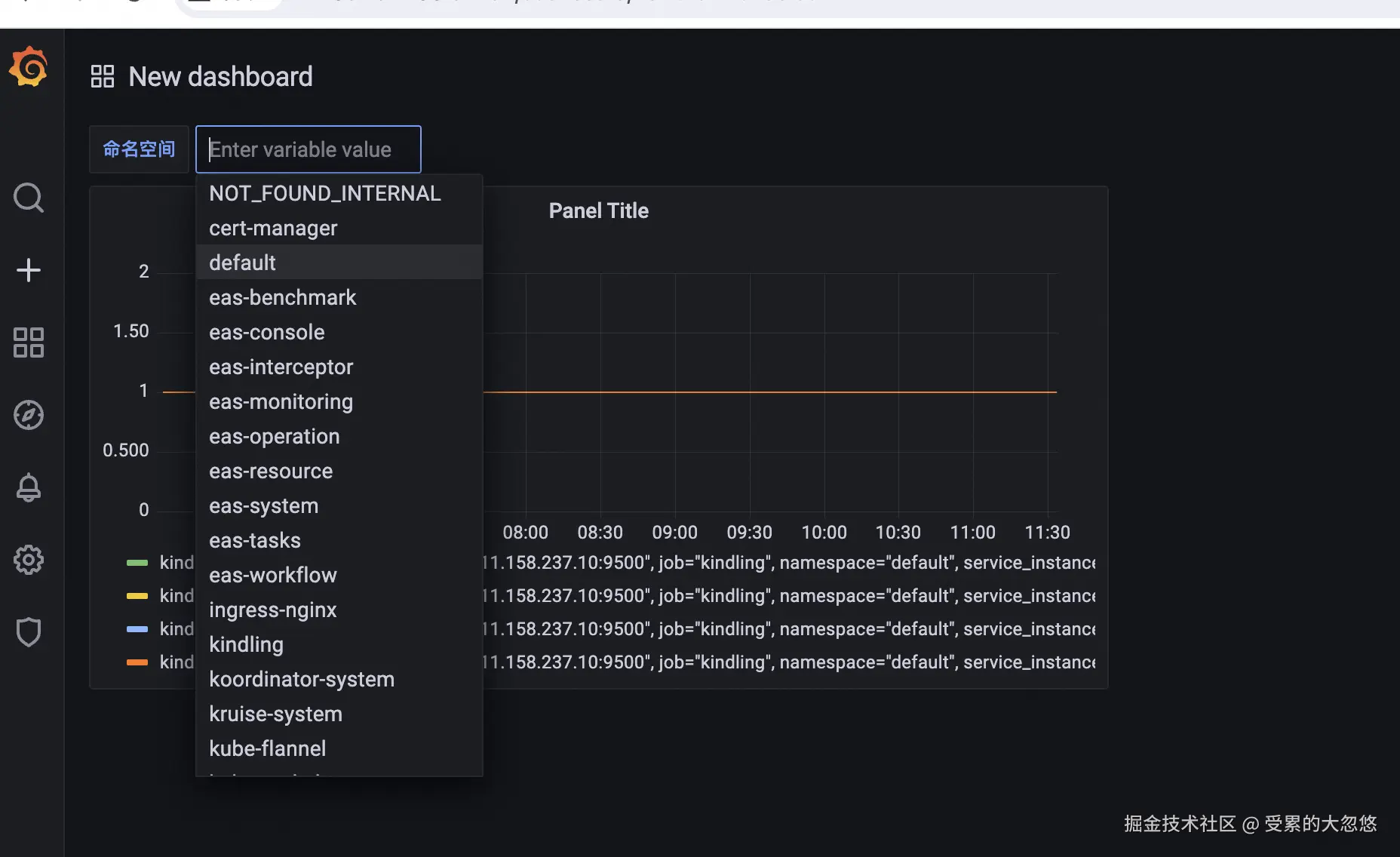Toggle the yellow legend series

(x=137, y=596)
